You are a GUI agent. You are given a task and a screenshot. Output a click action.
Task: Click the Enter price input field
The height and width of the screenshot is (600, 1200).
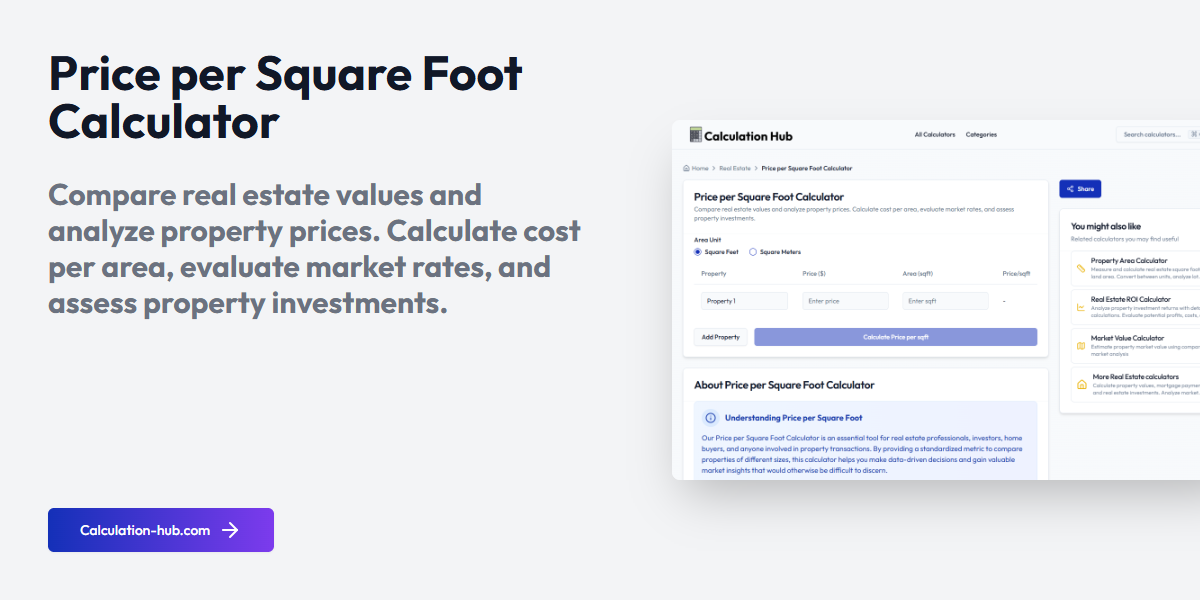(x=845, y=301)
